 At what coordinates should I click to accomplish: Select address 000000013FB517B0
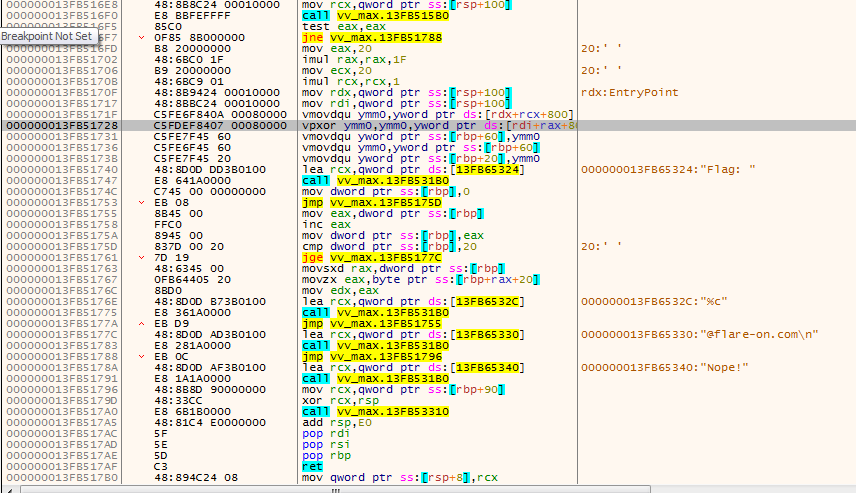tap(62, 478)
